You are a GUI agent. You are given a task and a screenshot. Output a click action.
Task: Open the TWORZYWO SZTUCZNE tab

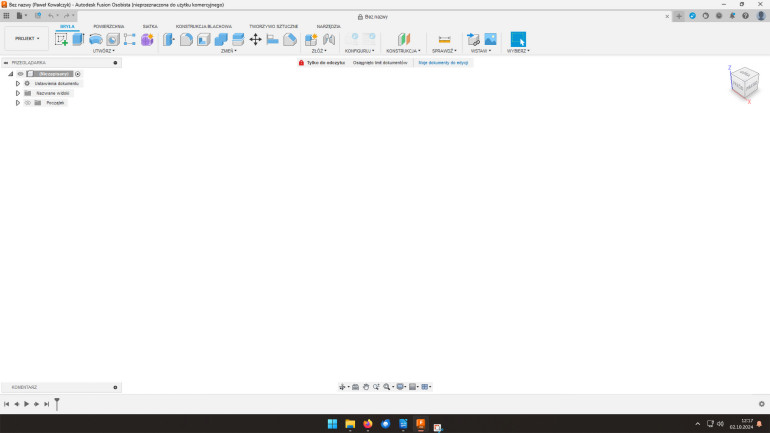pos(273,26)
